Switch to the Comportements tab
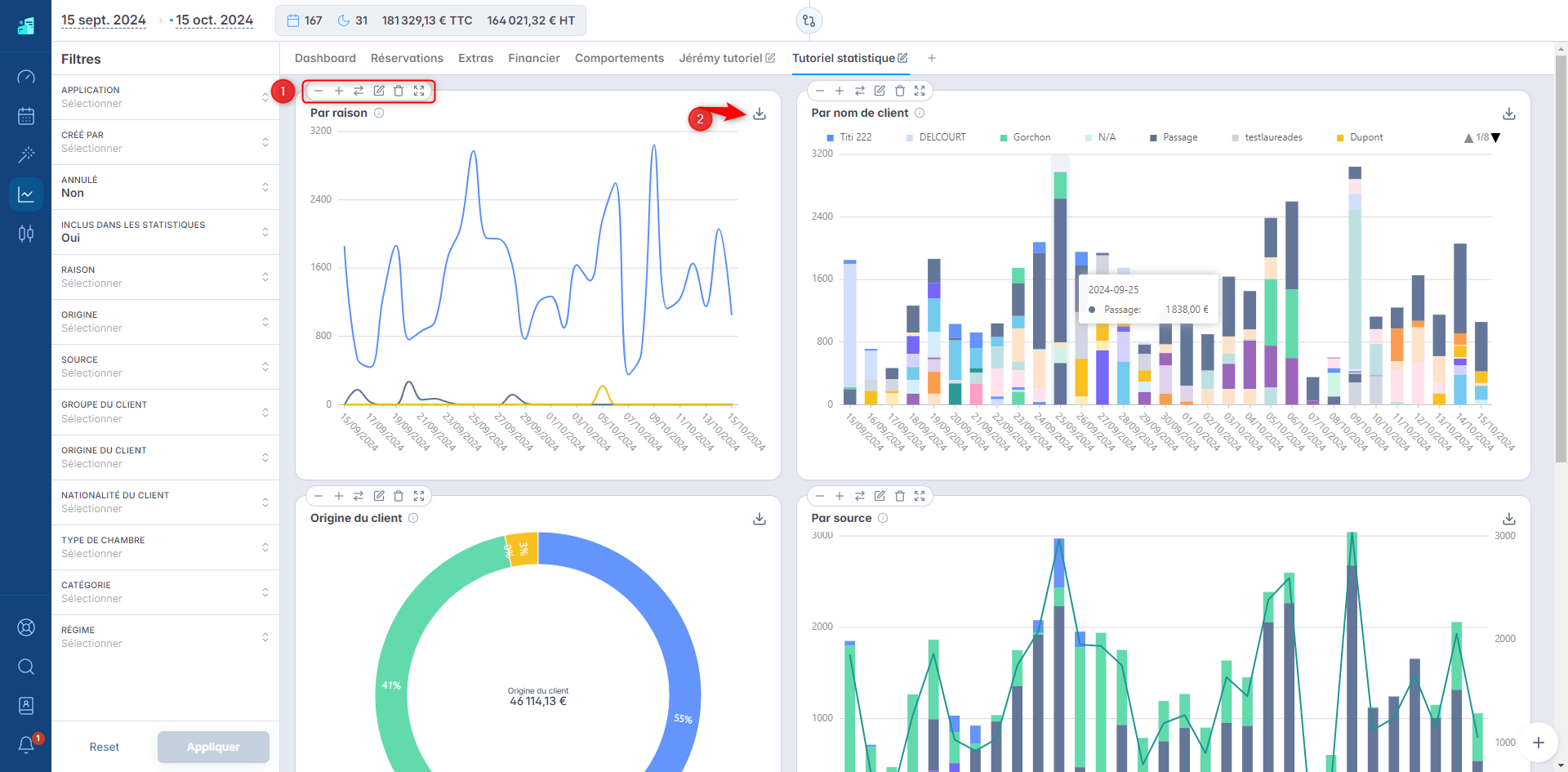 tap(619, 58)
